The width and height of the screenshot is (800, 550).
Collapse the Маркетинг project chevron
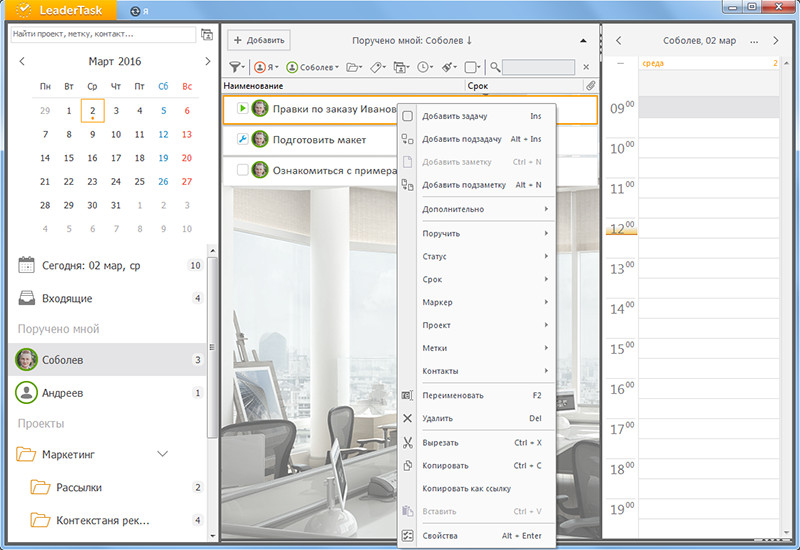coord(163,454)
